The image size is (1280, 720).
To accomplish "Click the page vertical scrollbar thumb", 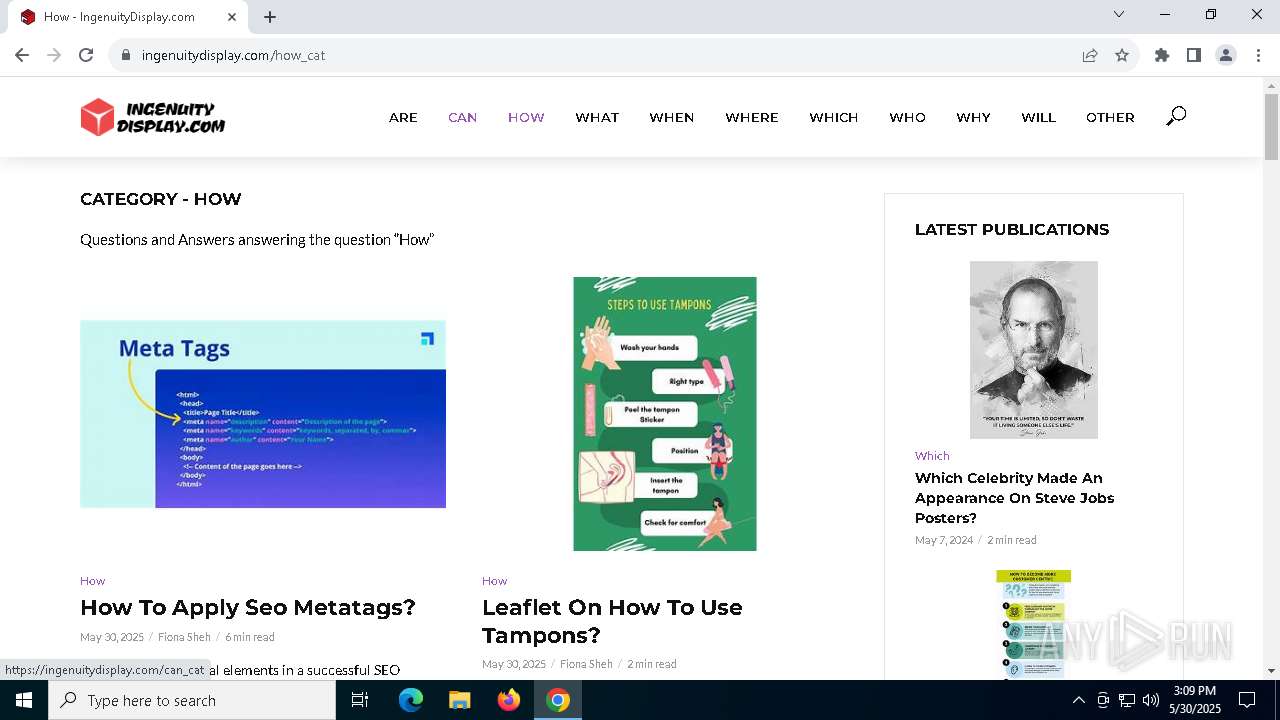I will 1271,126.
